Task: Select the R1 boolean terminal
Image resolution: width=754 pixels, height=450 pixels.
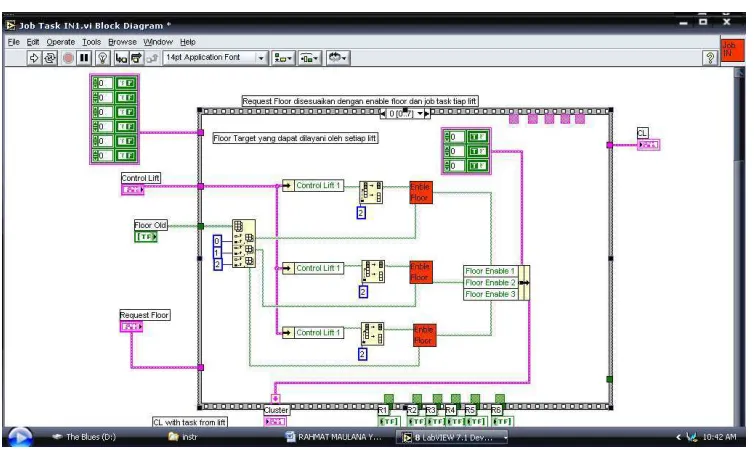Action: click(389, 422)
